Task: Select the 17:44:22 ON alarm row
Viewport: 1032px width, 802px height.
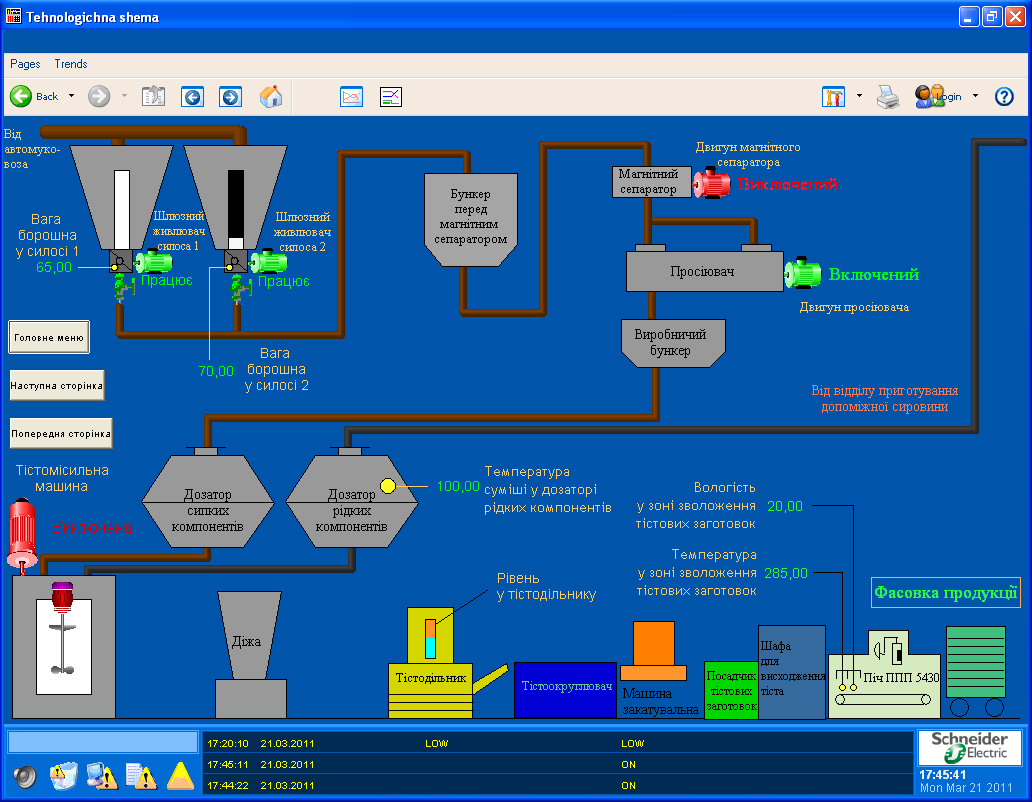Action: tap(557, 786)
